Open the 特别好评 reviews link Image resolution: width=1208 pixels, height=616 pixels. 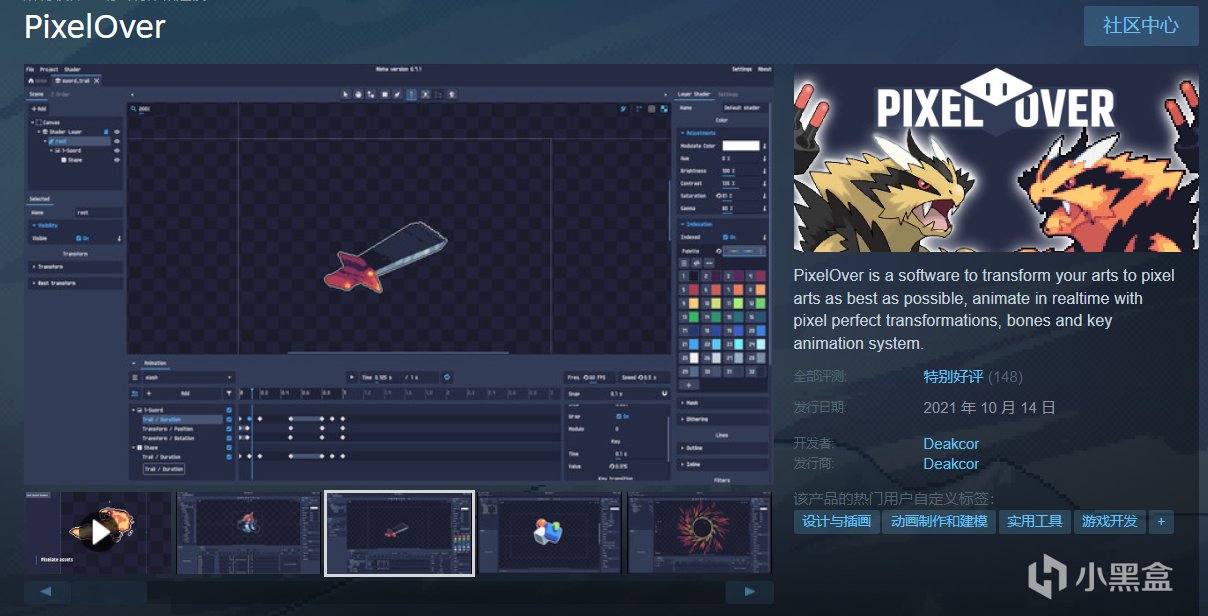[953, 377]
